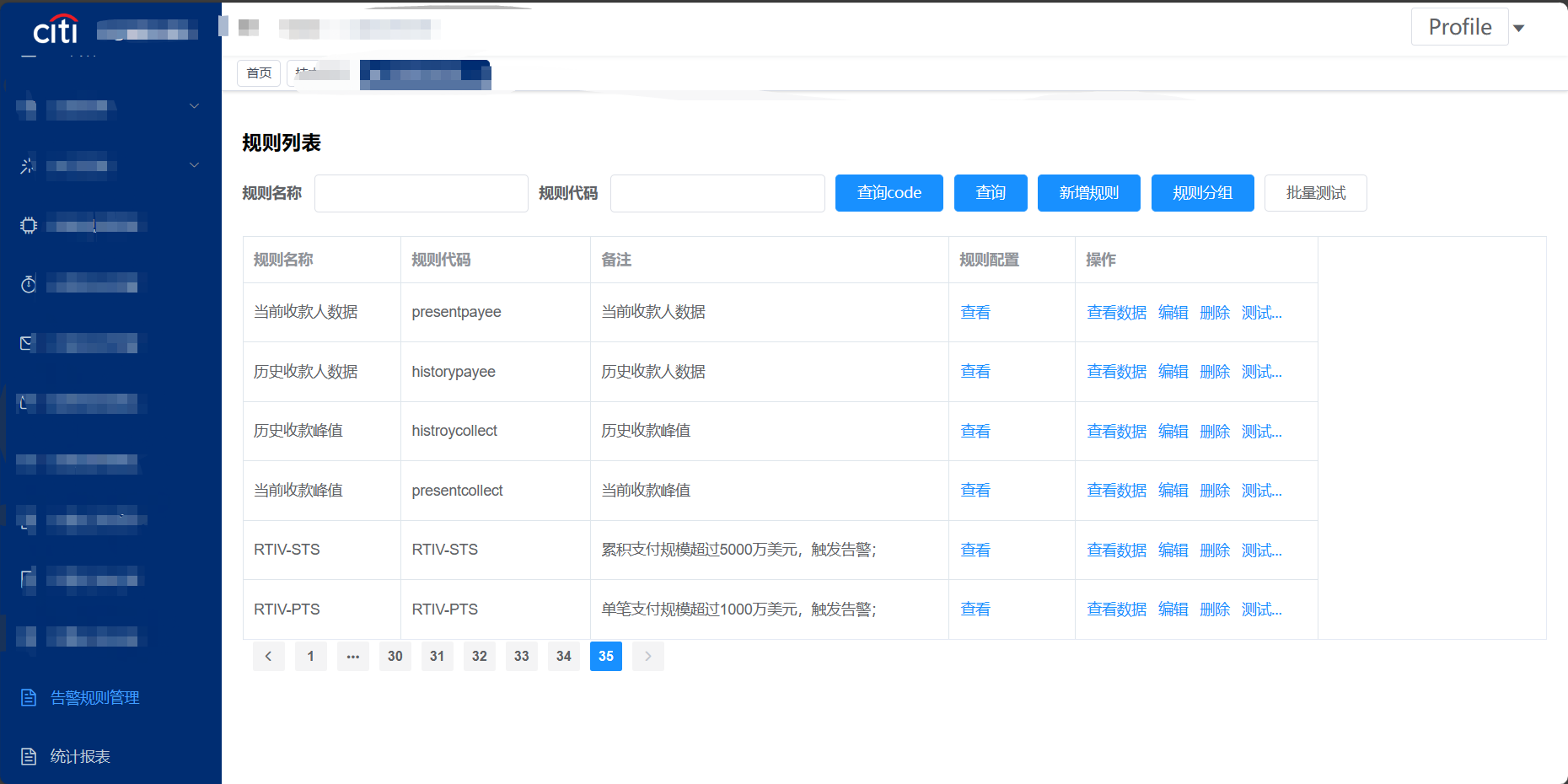Go to page 31
The width and height of the screenshot is (1568, 784).
coord(438,656)
